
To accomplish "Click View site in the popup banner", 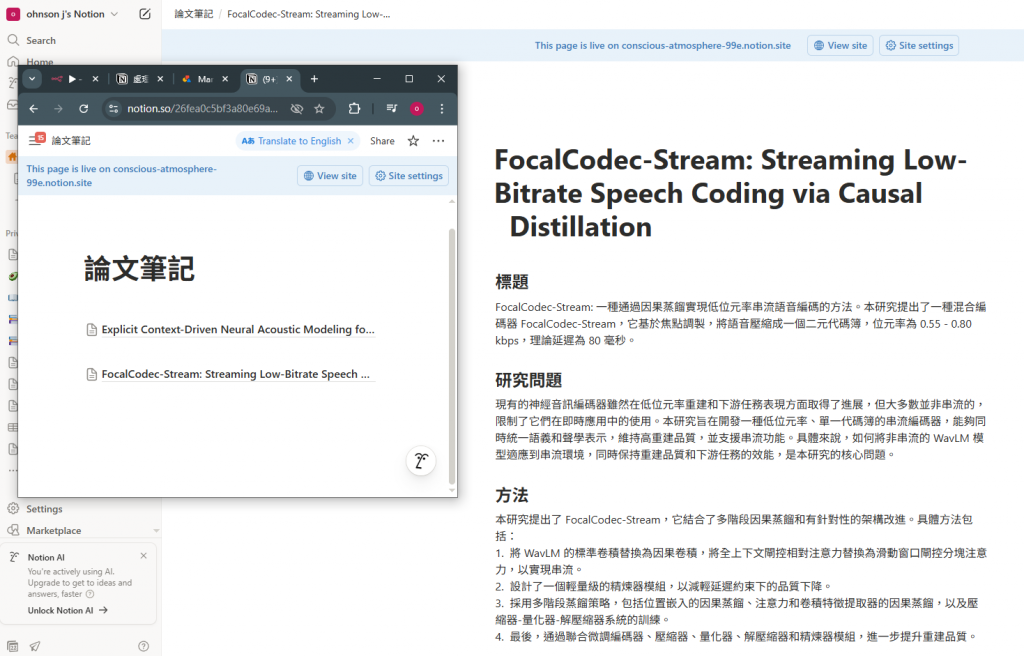I will (x=330, y=176).
